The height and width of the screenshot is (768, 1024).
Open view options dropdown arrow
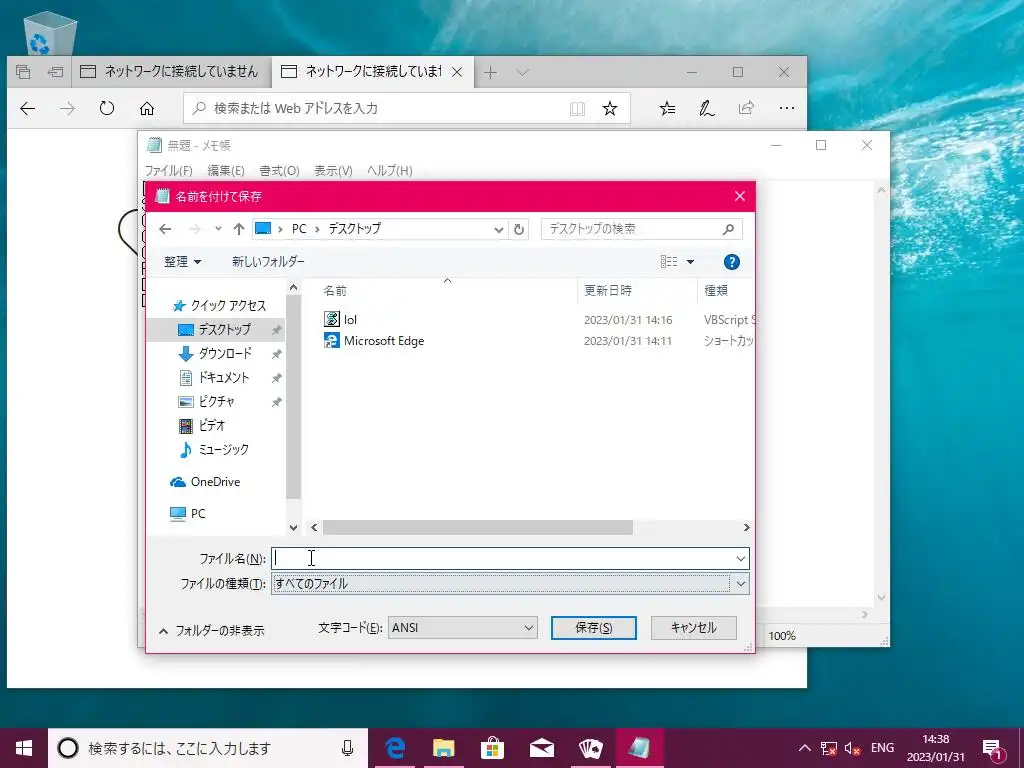pyautogui.click(x=690, y=262)
